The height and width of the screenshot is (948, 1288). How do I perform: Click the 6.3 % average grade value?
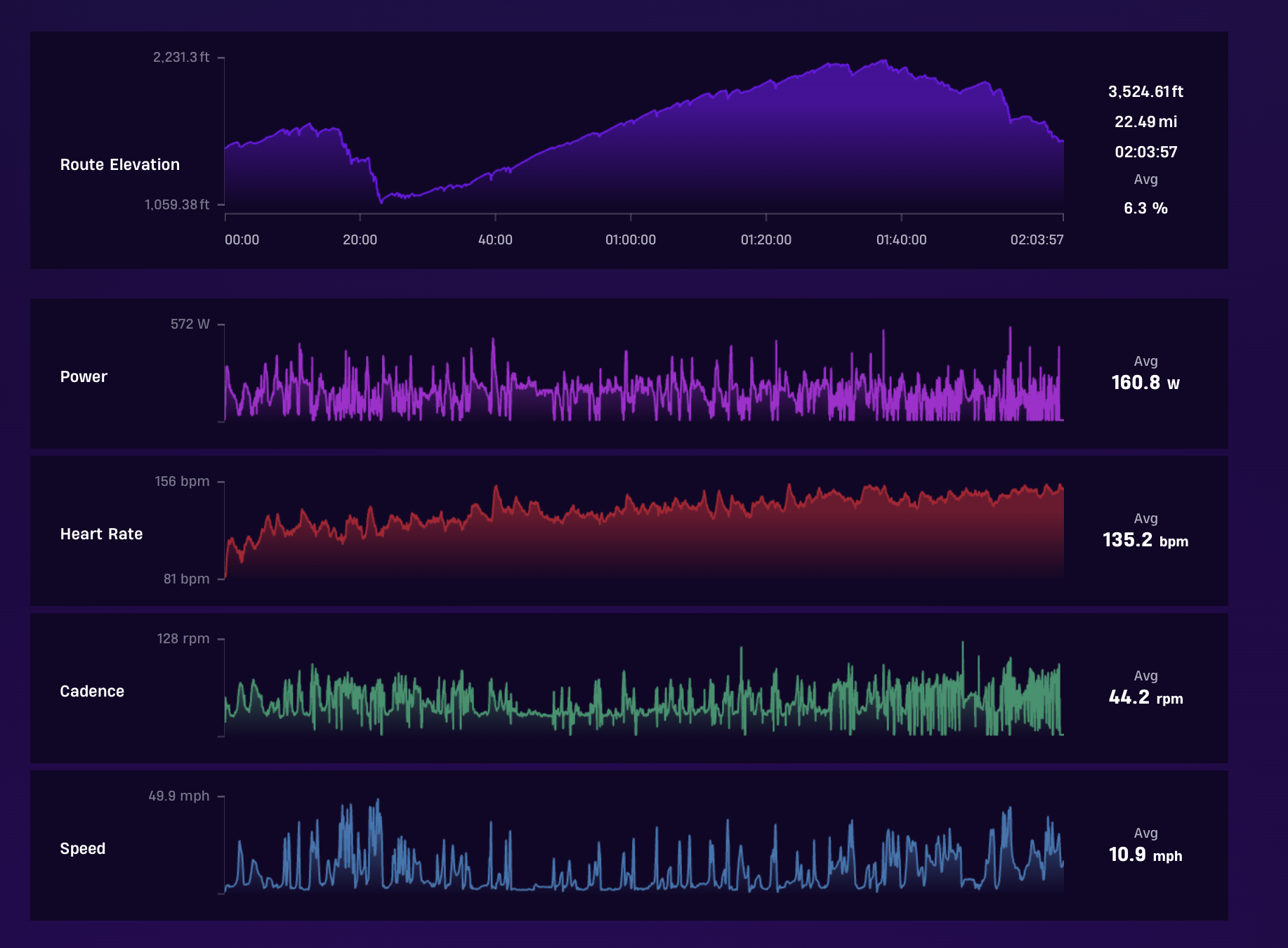[1145, 208]
